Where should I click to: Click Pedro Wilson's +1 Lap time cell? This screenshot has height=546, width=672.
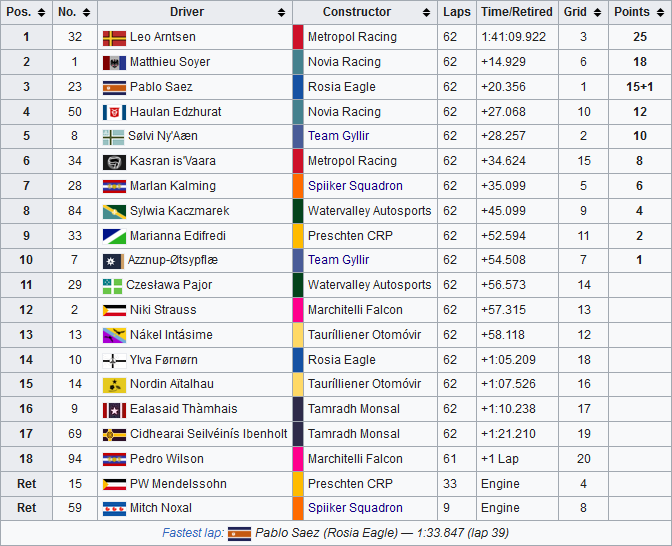499,459
